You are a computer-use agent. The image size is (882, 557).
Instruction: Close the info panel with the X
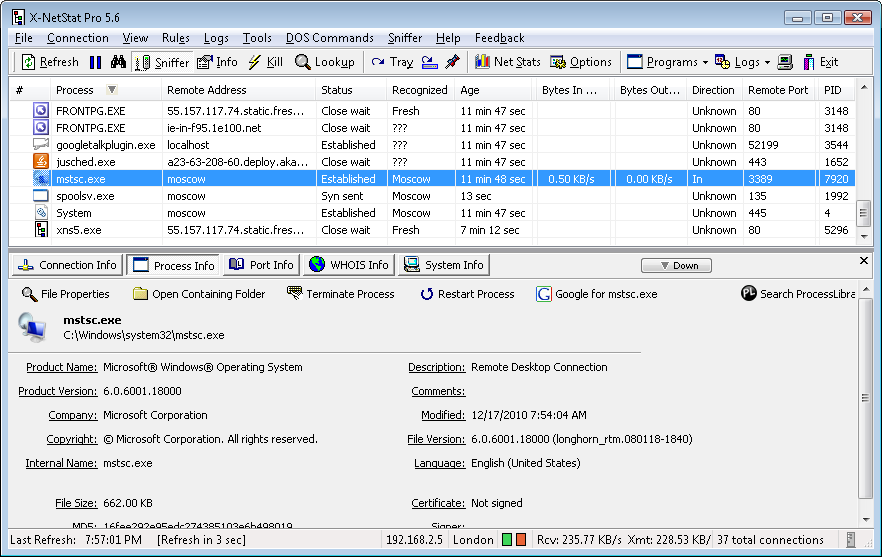[x=864, y=260]
